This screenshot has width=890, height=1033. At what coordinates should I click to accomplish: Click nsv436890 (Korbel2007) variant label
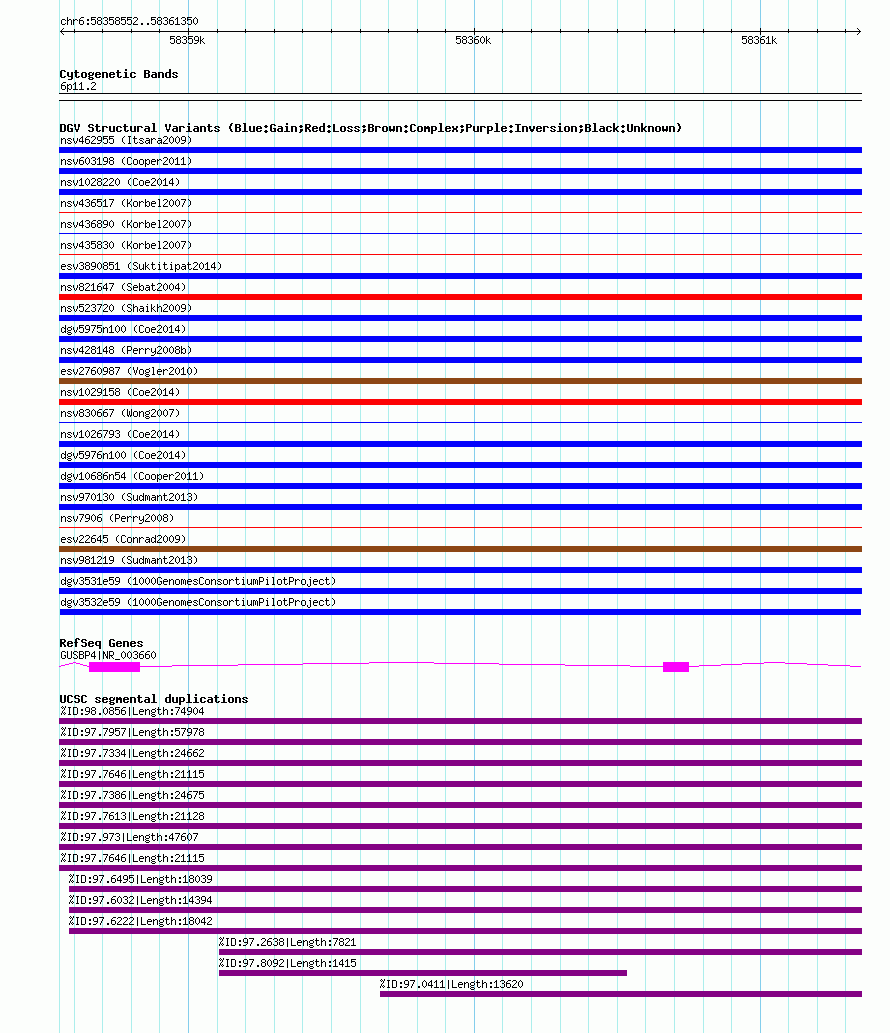point(126,225)
